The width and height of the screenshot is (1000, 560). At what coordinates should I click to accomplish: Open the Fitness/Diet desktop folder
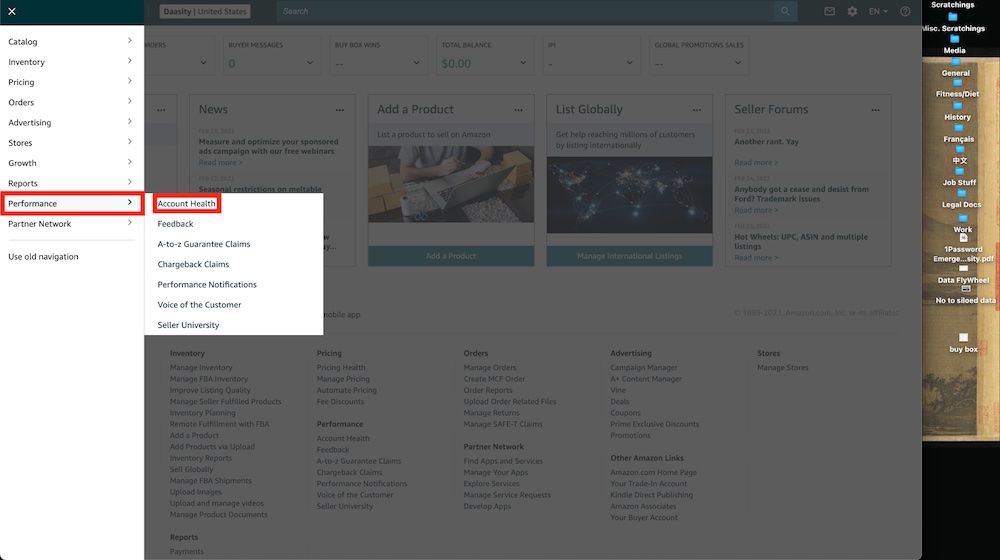coord(957,88)
